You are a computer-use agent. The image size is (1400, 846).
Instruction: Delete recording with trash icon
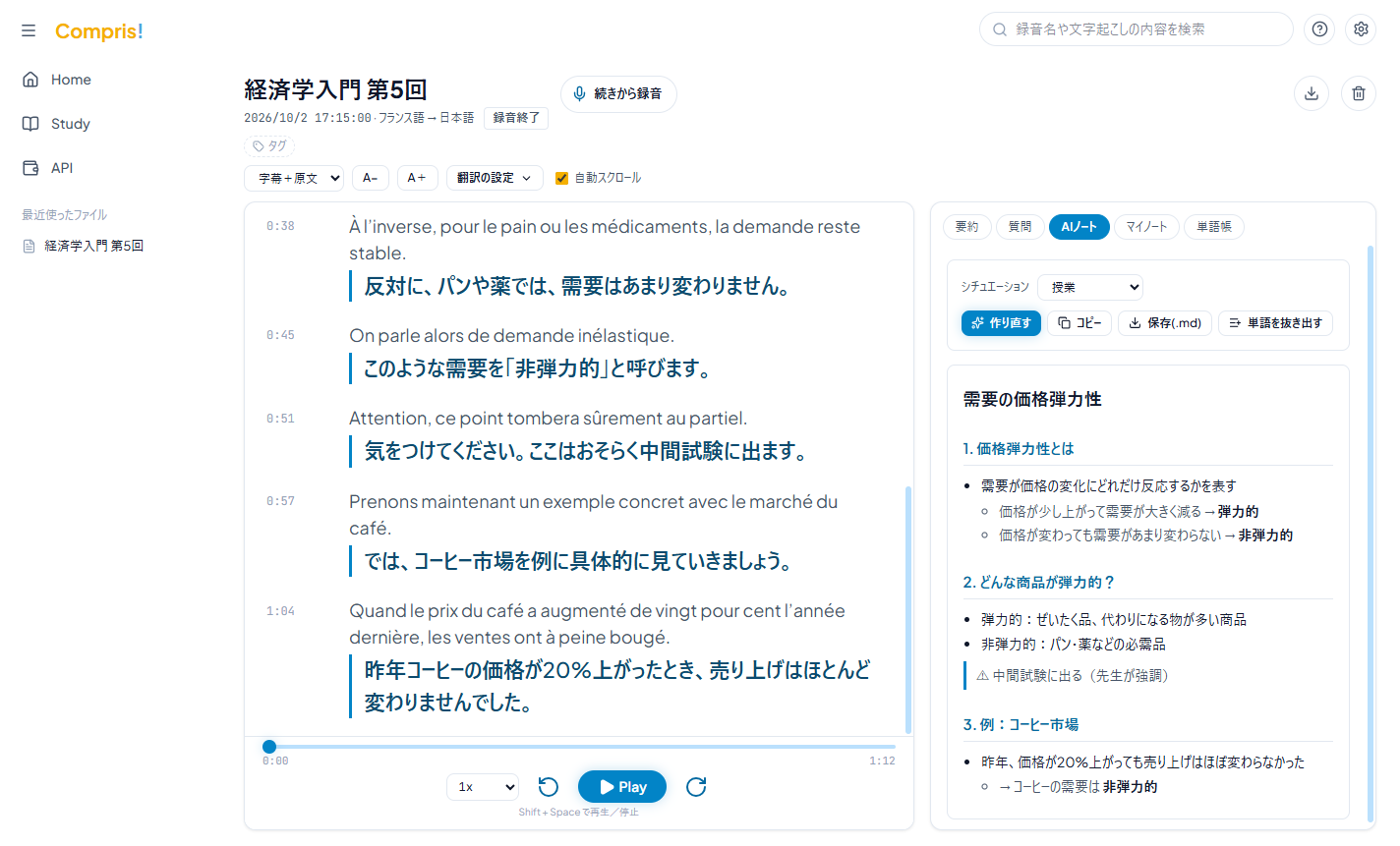pyautogui.click(x=1359, y=93)
